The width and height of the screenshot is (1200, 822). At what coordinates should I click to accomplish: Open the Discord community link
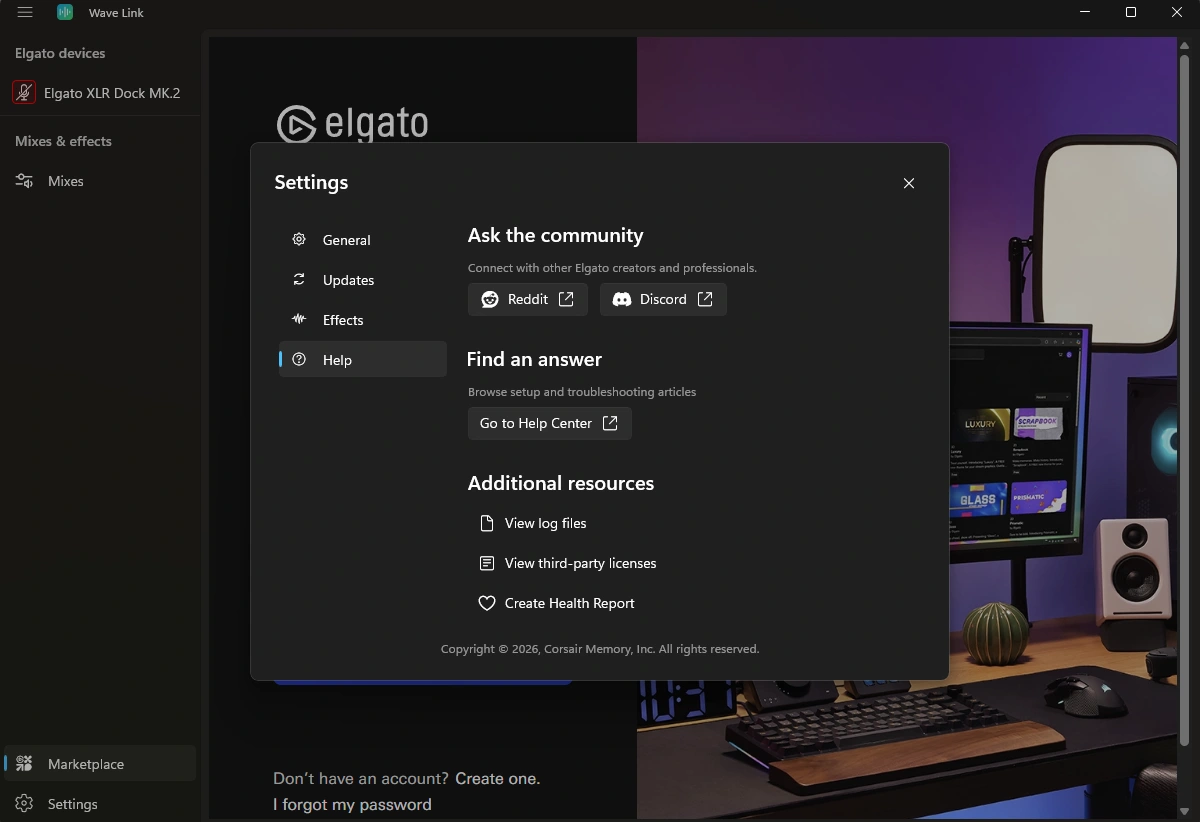663,299
